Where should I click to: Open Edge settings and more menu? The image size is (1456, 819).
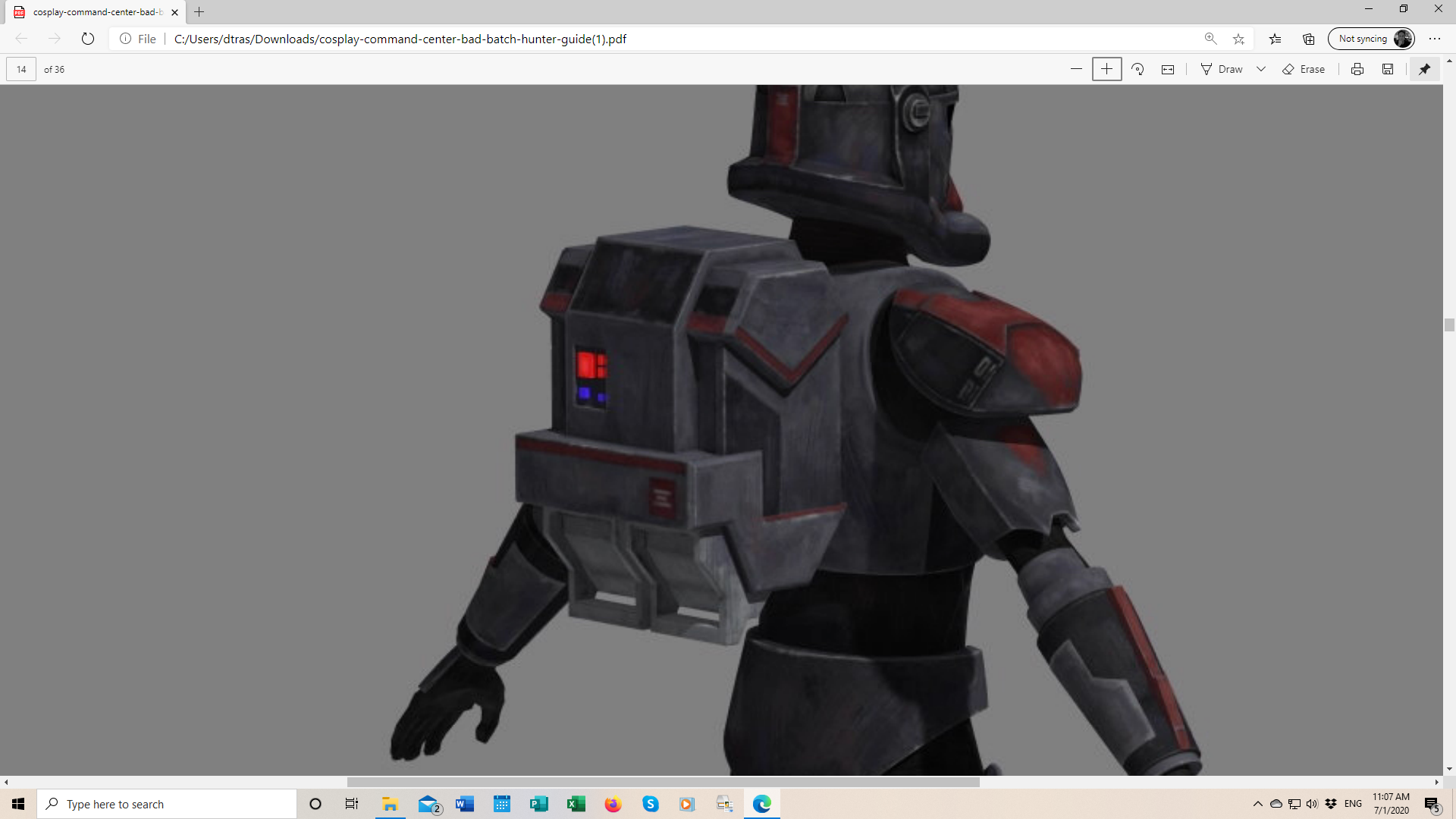point(1435,39)
